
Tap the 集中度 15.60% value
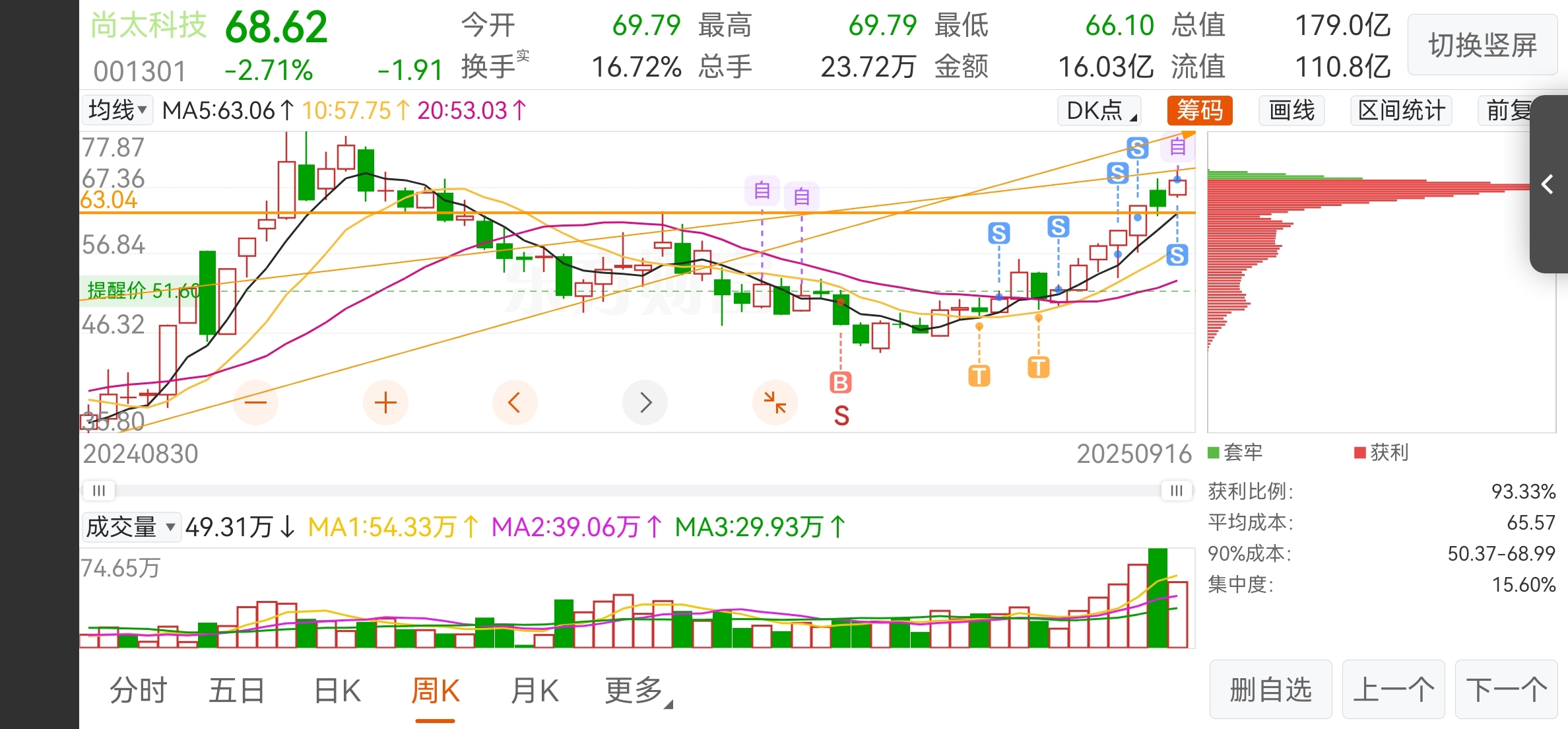point(1524,584)
